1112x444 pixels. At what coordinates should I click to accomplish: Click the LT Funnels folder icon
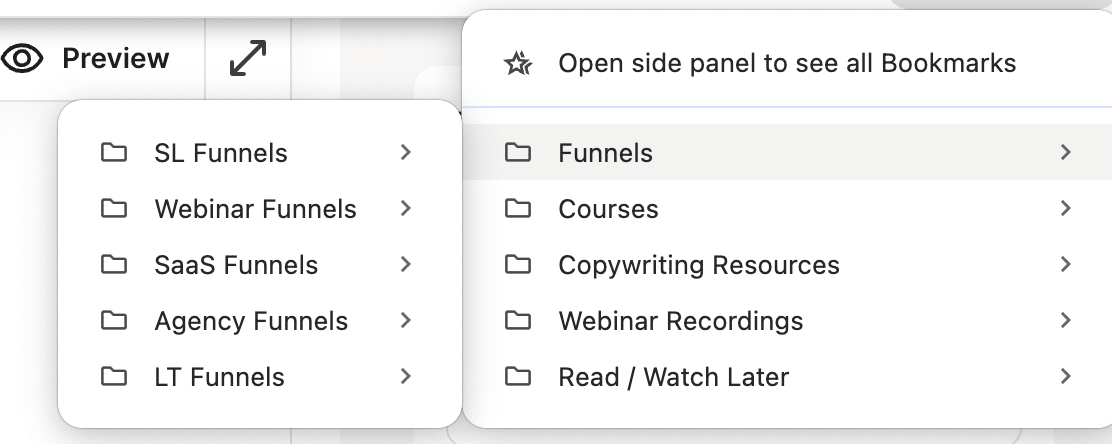click(114, 377)
